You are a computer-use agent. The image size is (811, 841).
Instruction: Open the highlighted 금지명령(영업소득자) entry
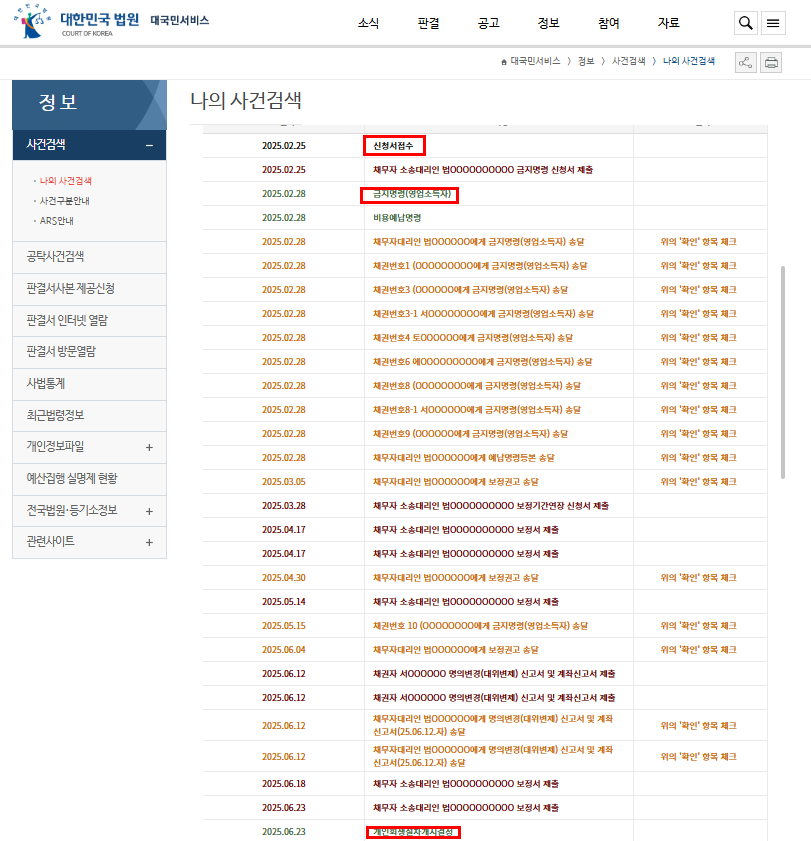(x=412, y=195)
